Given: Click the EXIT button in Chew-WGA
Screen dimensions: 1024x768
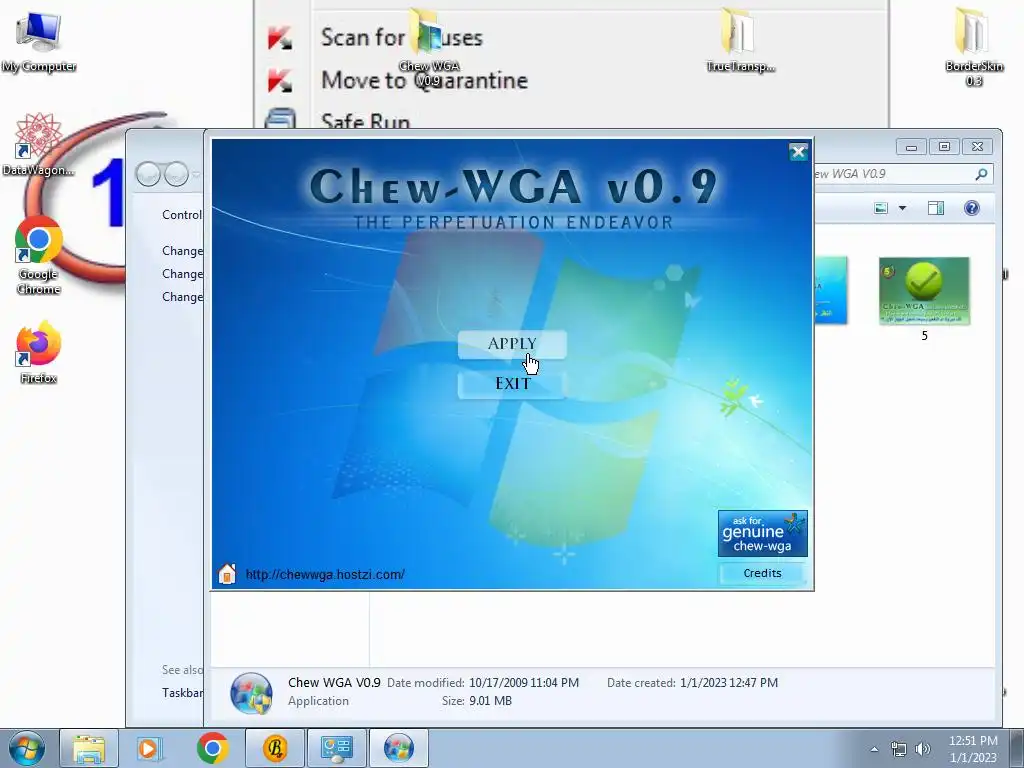Looking at the screenshot, I should [x=512, y=384].
